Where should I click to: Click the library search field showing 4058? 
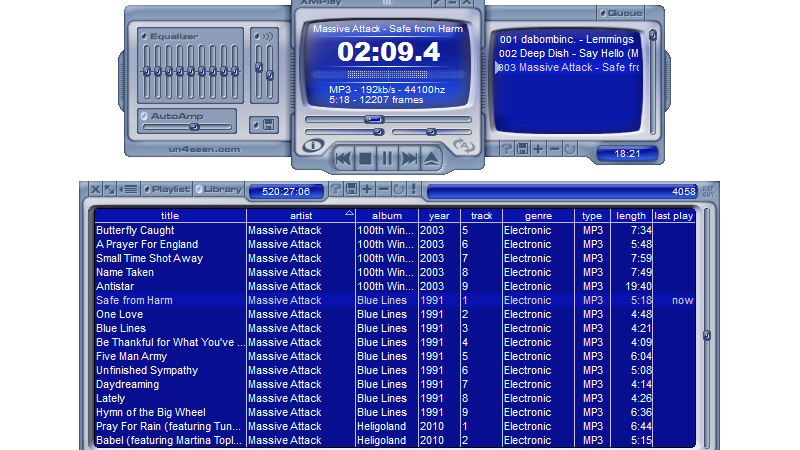(x=562, y=191)
